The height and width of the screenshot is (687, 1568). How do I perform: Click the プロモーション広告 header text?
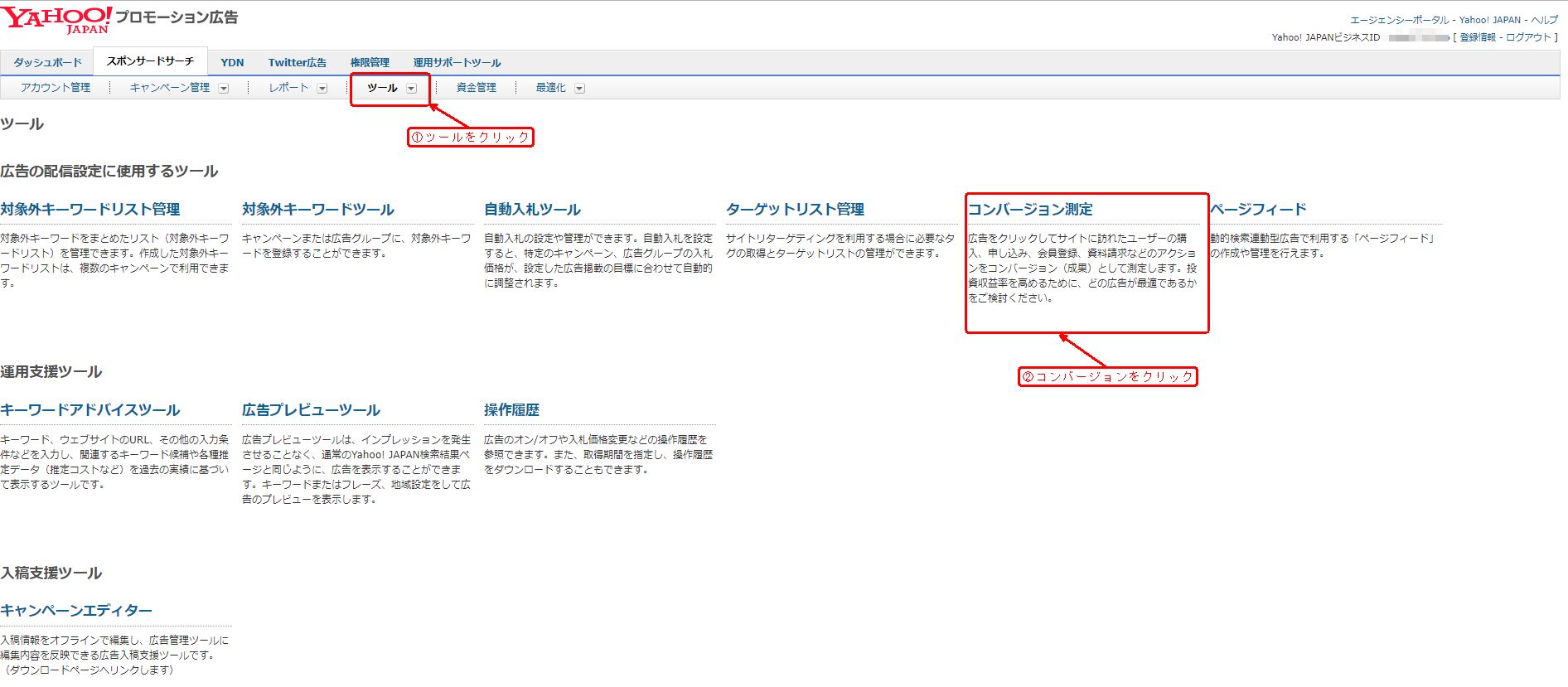pyautogui.click(x=177, y=17)
